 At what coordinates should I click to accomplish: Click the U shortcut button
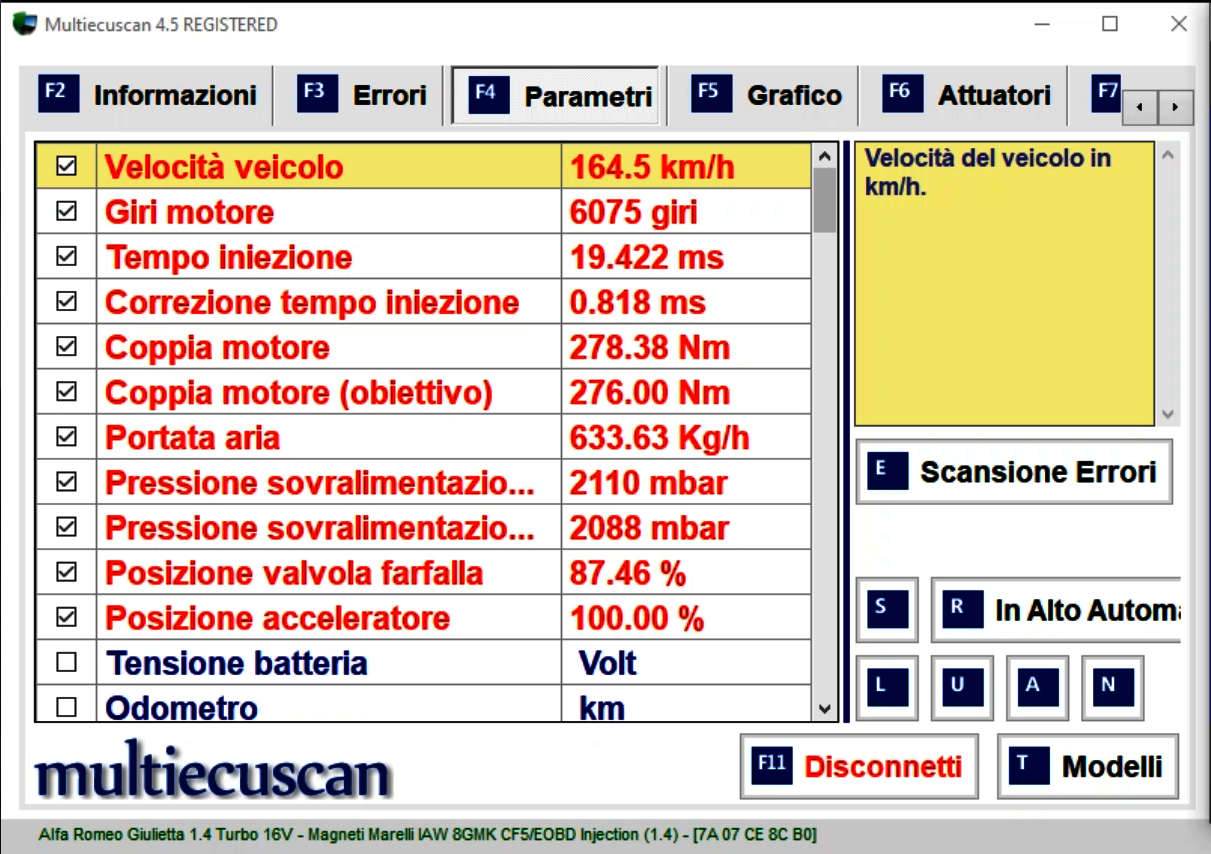tap(962, 688)
